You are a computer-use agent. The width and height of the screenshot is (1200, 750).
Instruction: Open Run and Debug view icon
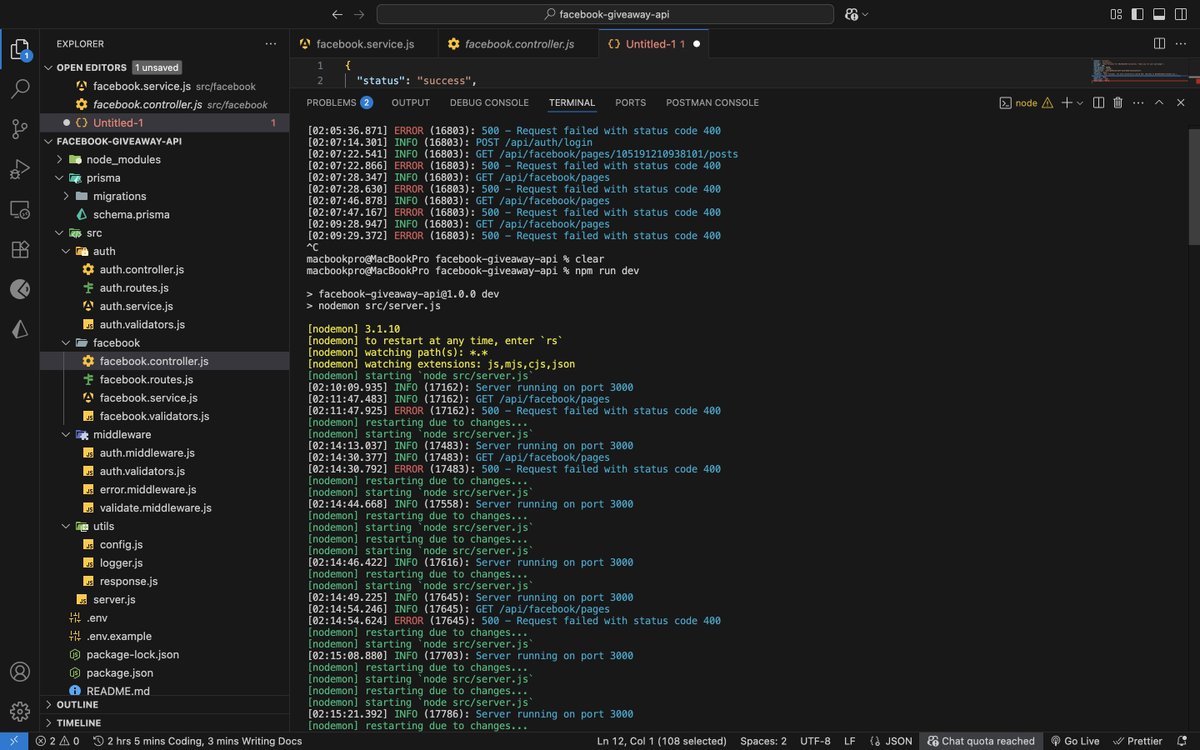click(19, 169)
